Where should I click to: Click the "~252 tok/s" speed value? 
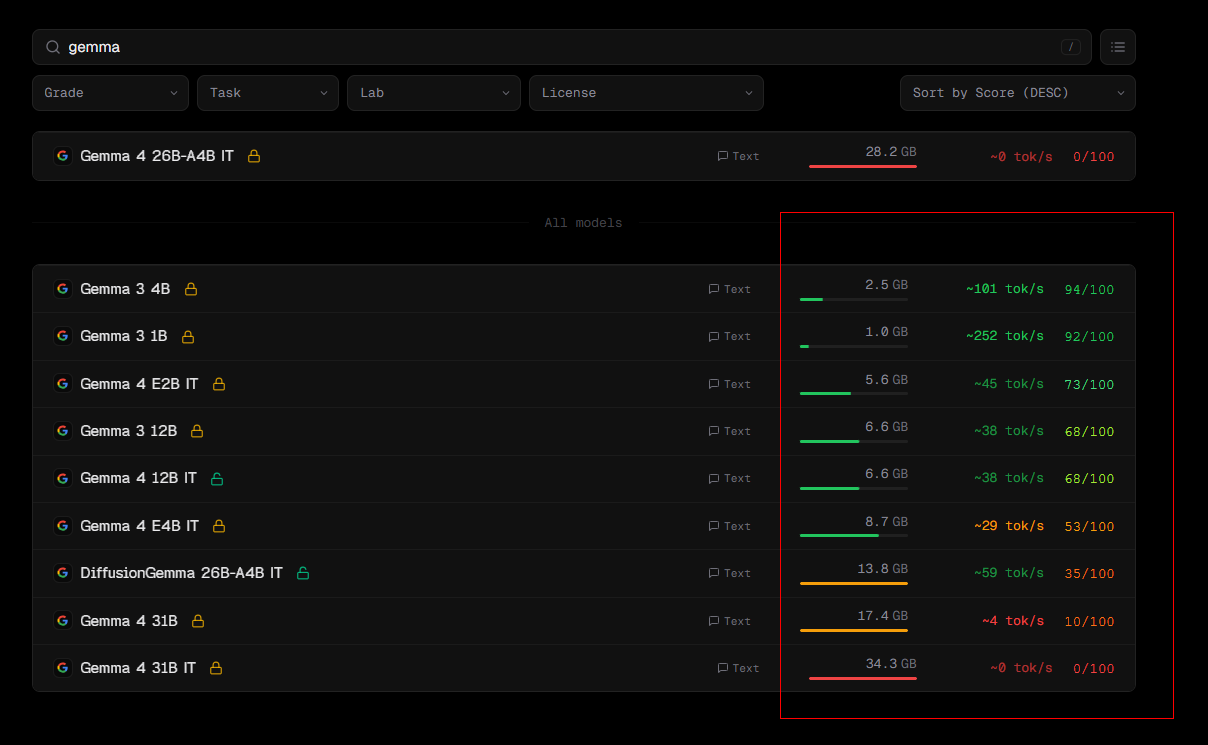1005,336
